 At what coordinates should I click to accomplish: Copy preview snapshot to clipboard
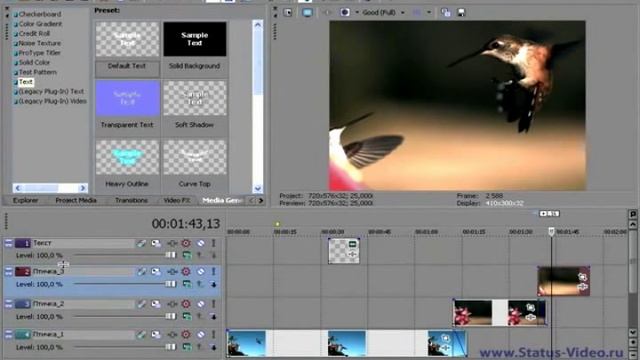point(446,13)
